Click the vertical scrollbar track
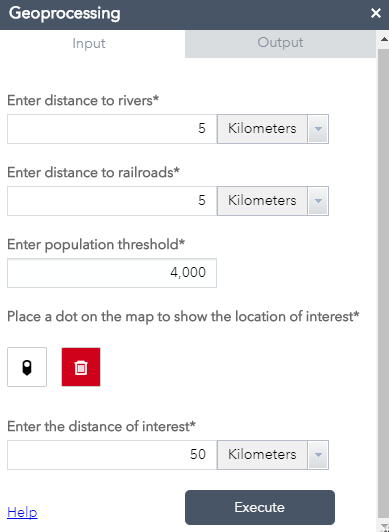The height and width of the screenshot is (532, 389). (384, 283)
